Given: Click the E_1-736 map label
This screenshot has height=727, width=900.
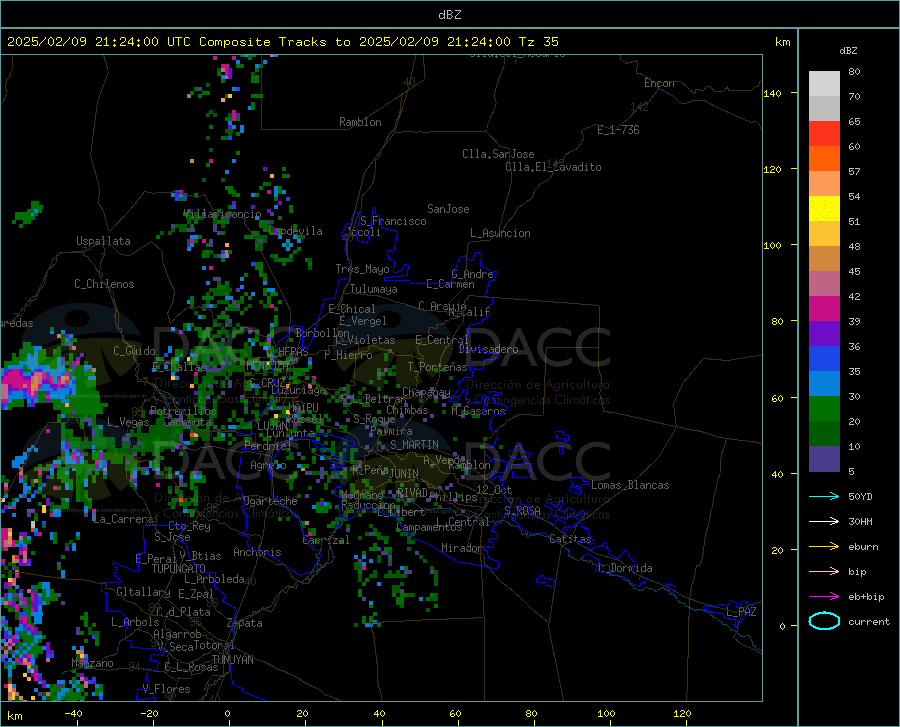Looking at the screenshot, I should point(618,130).
